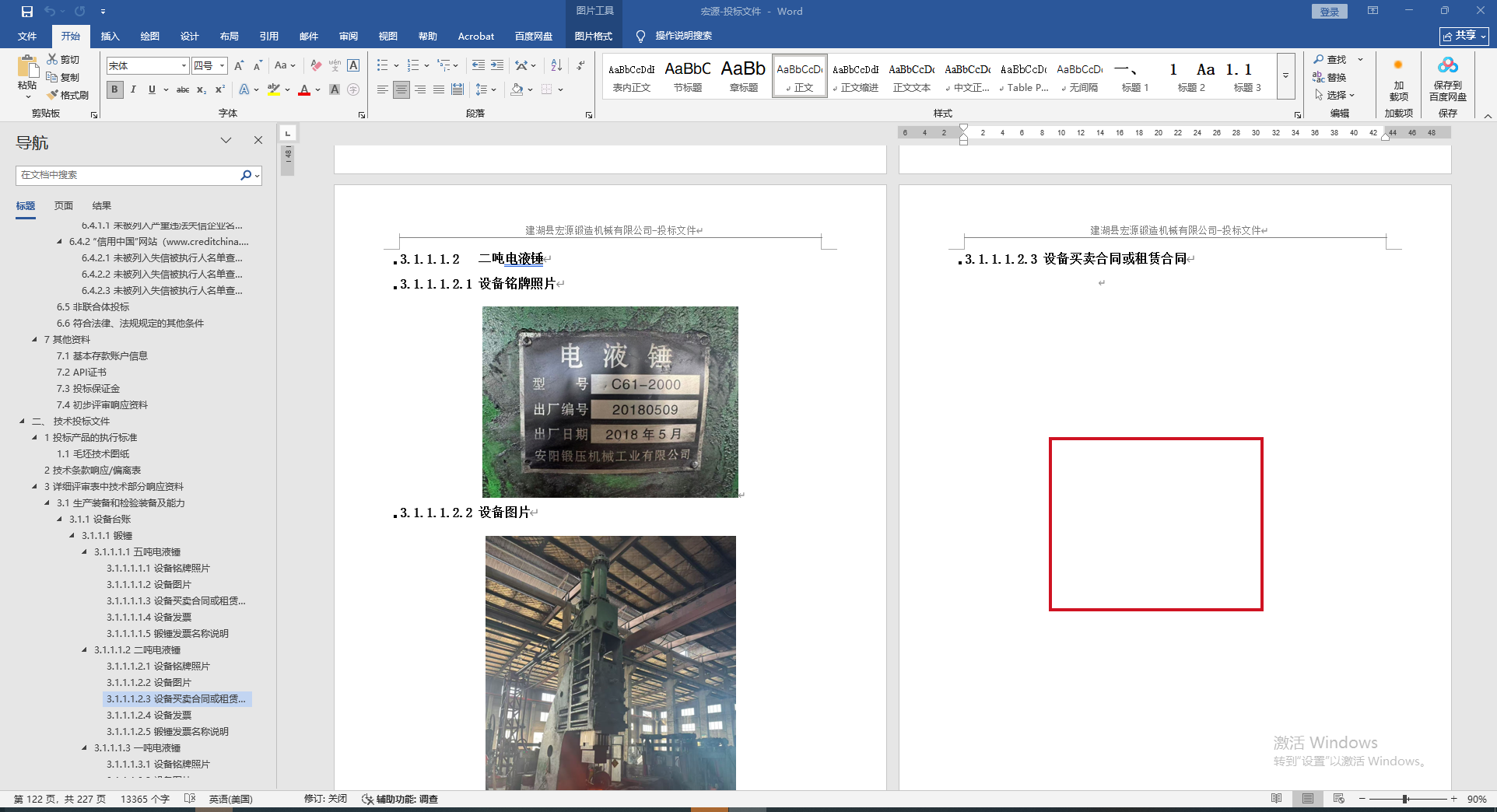The height and width of the screenshot is (812, 1497).
Task: Open the 图片格式 (Picture Format) tab
Action: point(594,36)
